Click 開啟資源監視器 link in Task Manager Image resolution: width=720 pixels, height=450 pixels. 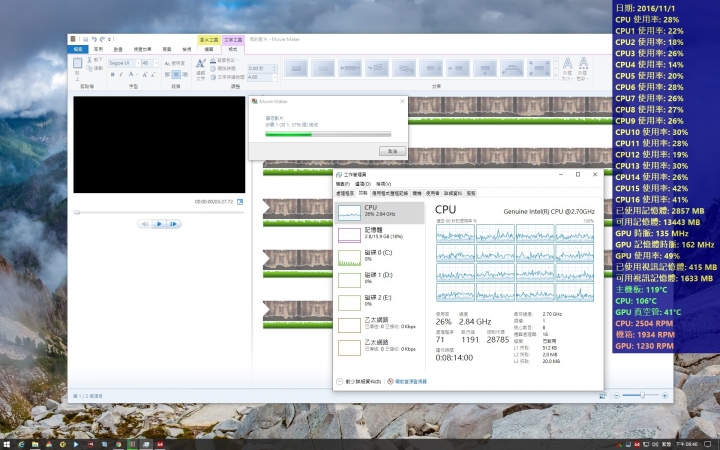[x=410, y=381]
